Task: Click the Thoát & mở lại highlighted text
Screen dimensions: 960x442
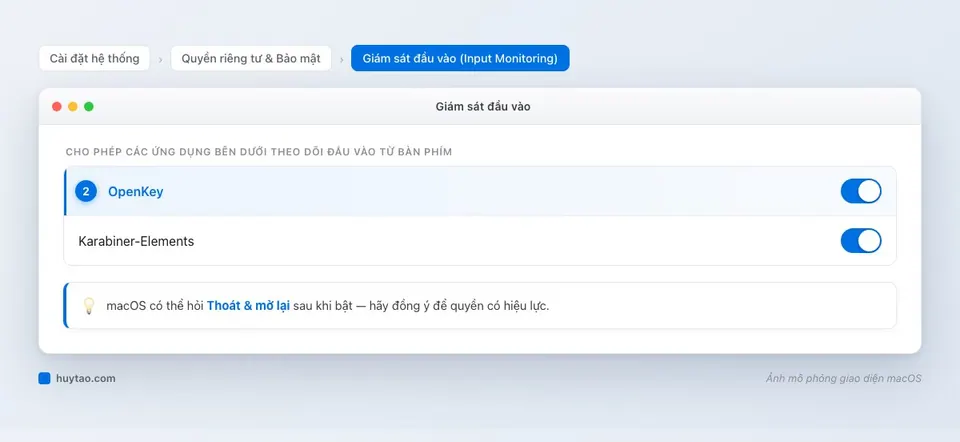Action: (248, 305)
